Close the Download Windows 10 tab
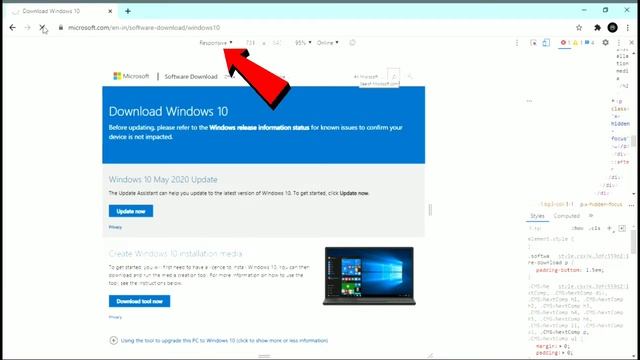The width and height of the screenshot is (640, 360). pyautogui.click(x=110, y=11)
